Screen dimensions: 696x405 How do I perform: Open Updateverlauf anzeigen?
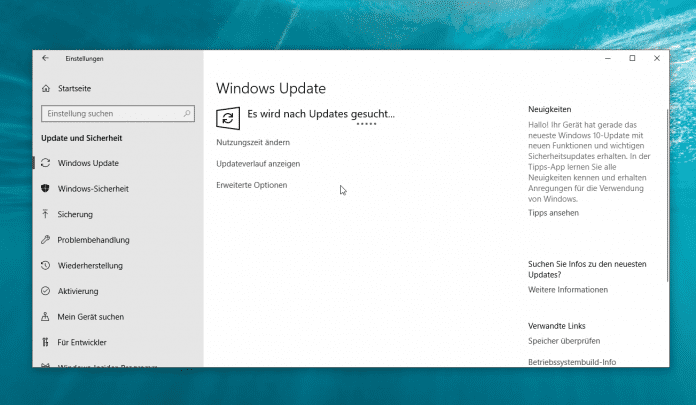(258, 164)
